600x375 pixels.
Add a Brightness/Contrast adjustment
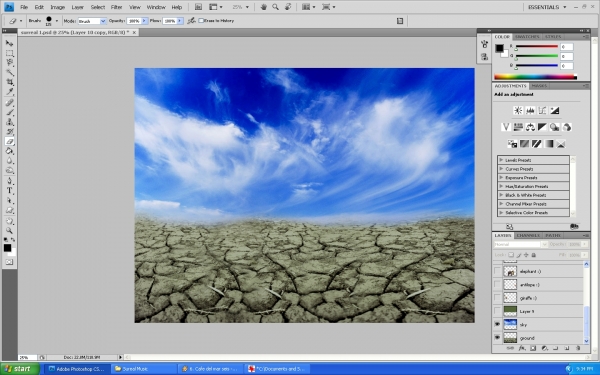[518, 111]
